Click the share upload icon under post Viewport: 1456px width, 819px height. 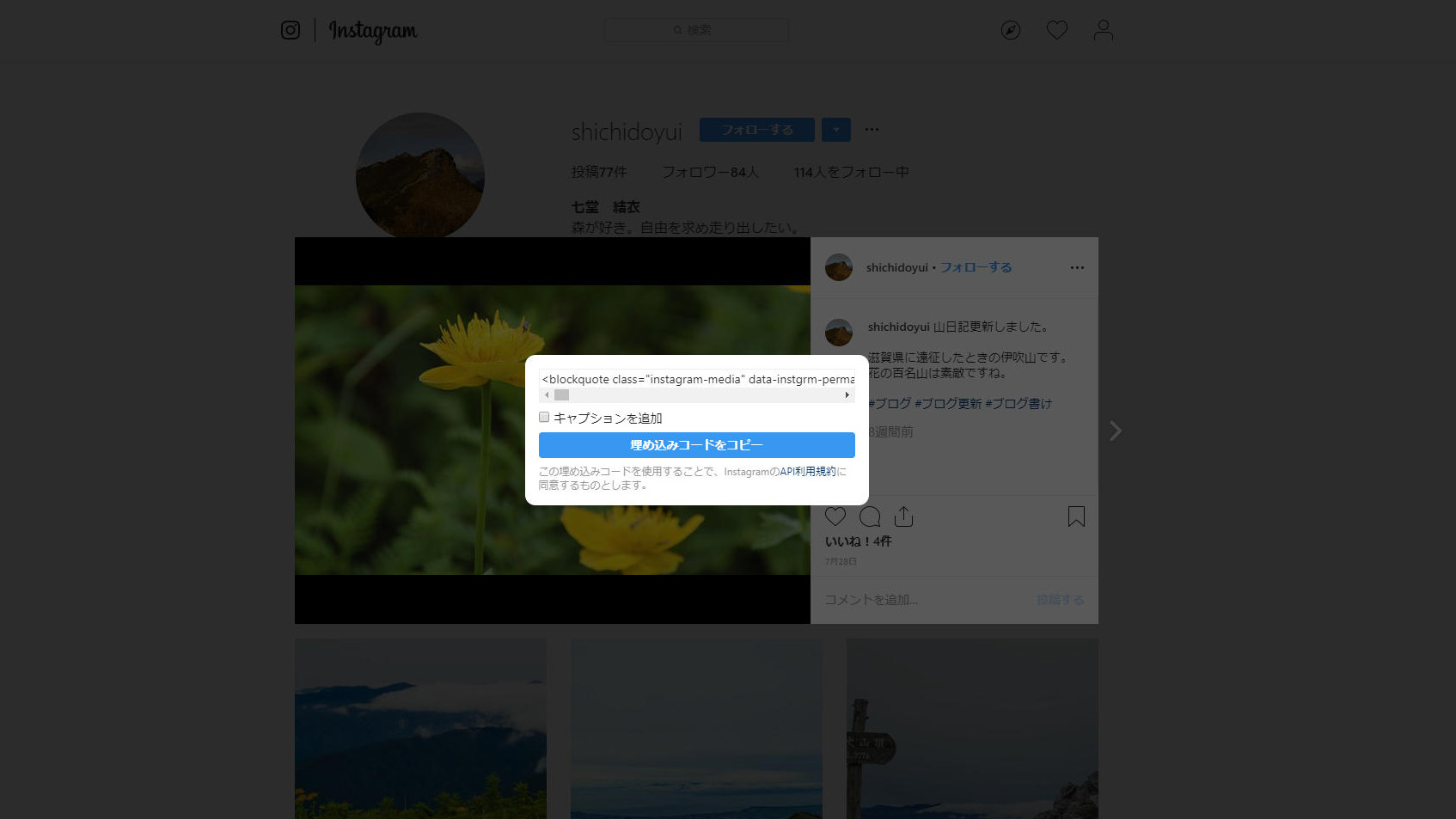click(903, 516)
